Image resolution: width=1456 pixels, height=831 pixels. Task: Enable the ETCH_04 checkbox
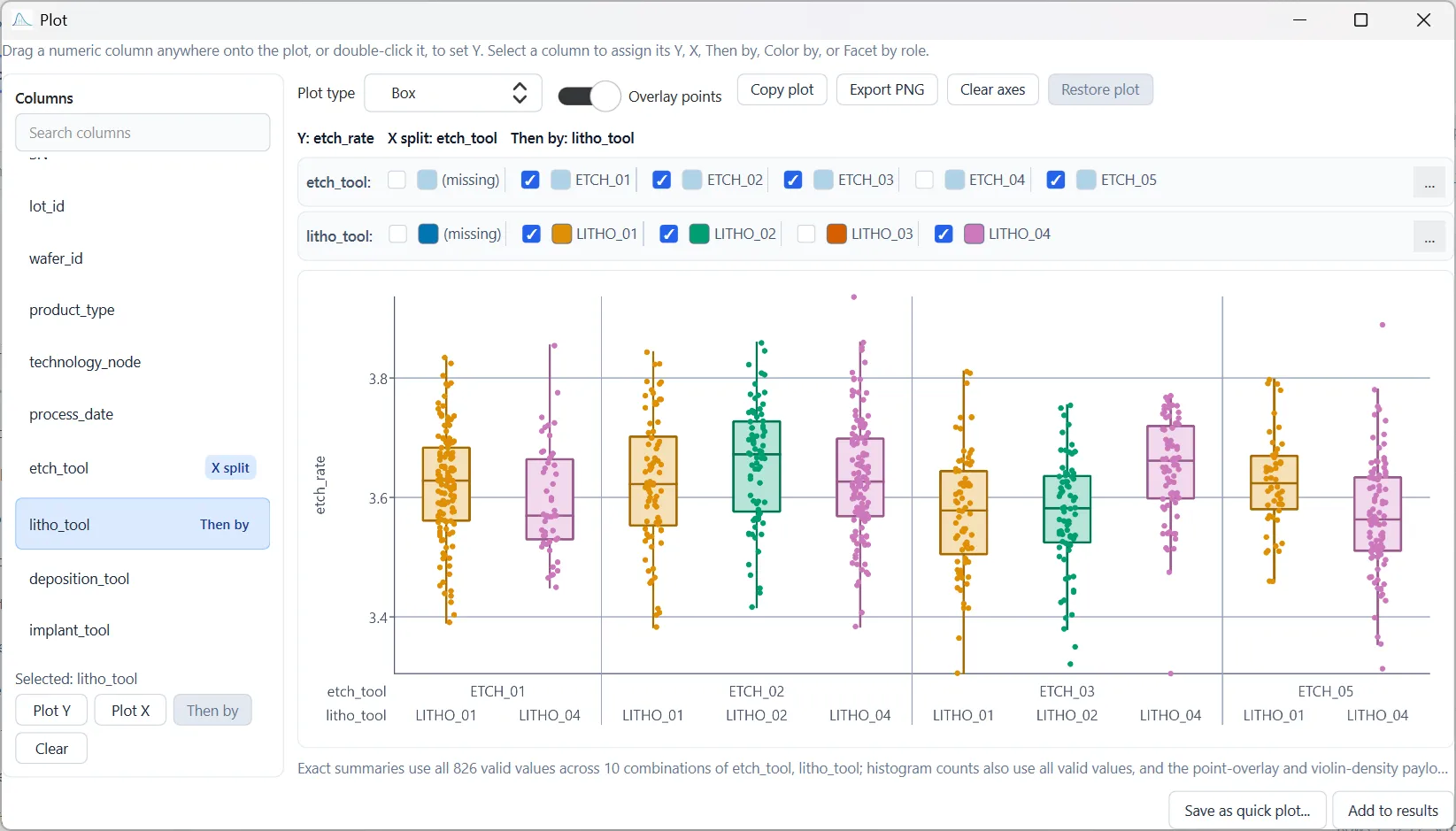coord(924,180)
